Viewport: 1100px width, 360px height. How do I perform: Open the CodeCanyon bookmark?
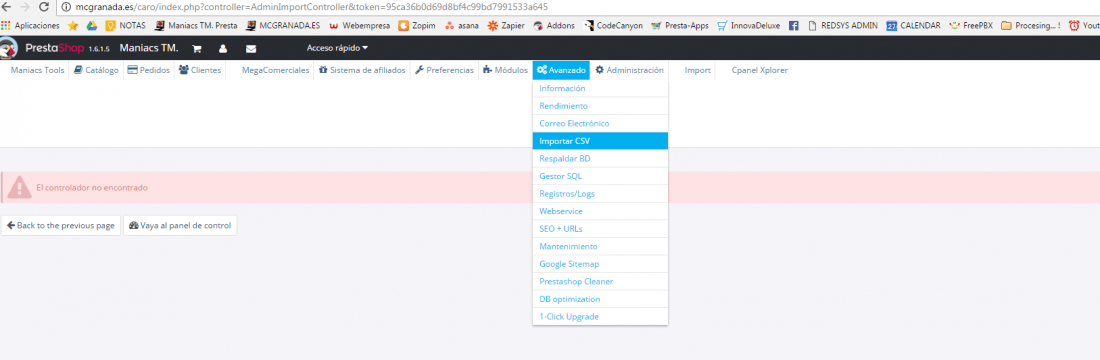pos(613,25)
